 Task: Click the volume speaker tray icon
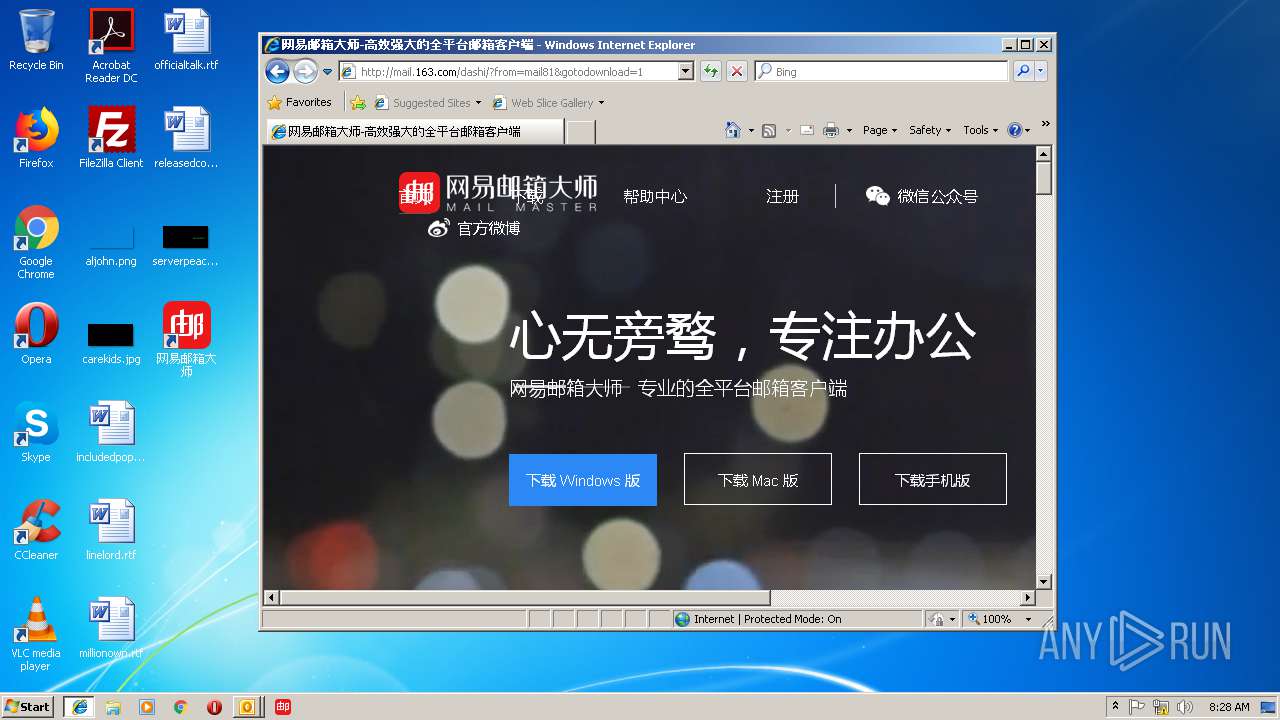coord(1184,706)
